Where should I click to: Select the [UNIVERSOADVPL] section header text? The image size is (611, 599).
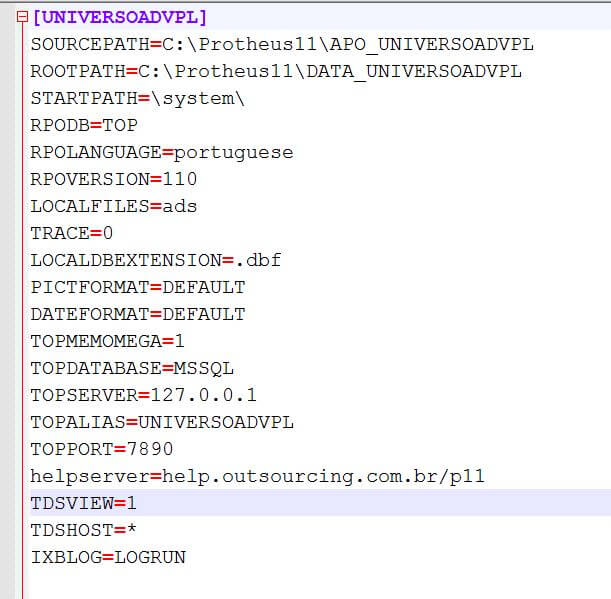[x=120, y=18]
